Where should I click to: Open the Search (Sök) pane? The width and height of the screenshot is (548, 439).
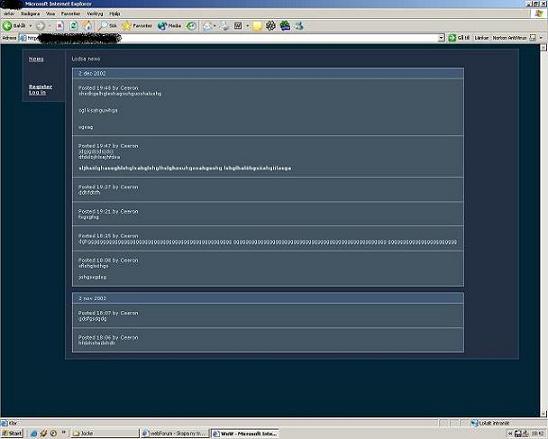pyautogui.click(x=108, y=26)
